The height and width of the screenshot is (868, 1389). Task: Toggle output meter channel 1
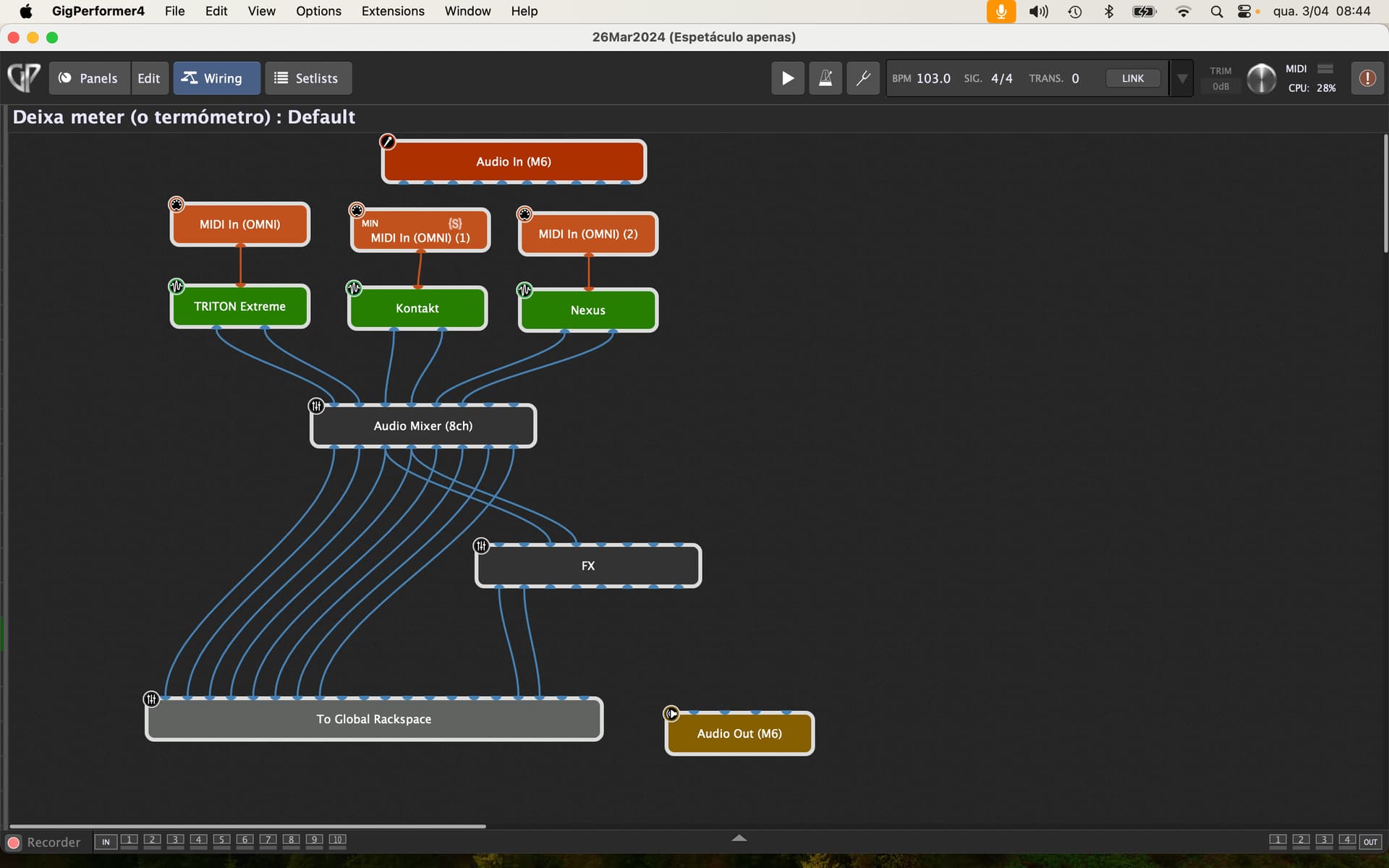[x=1278, y=841]
